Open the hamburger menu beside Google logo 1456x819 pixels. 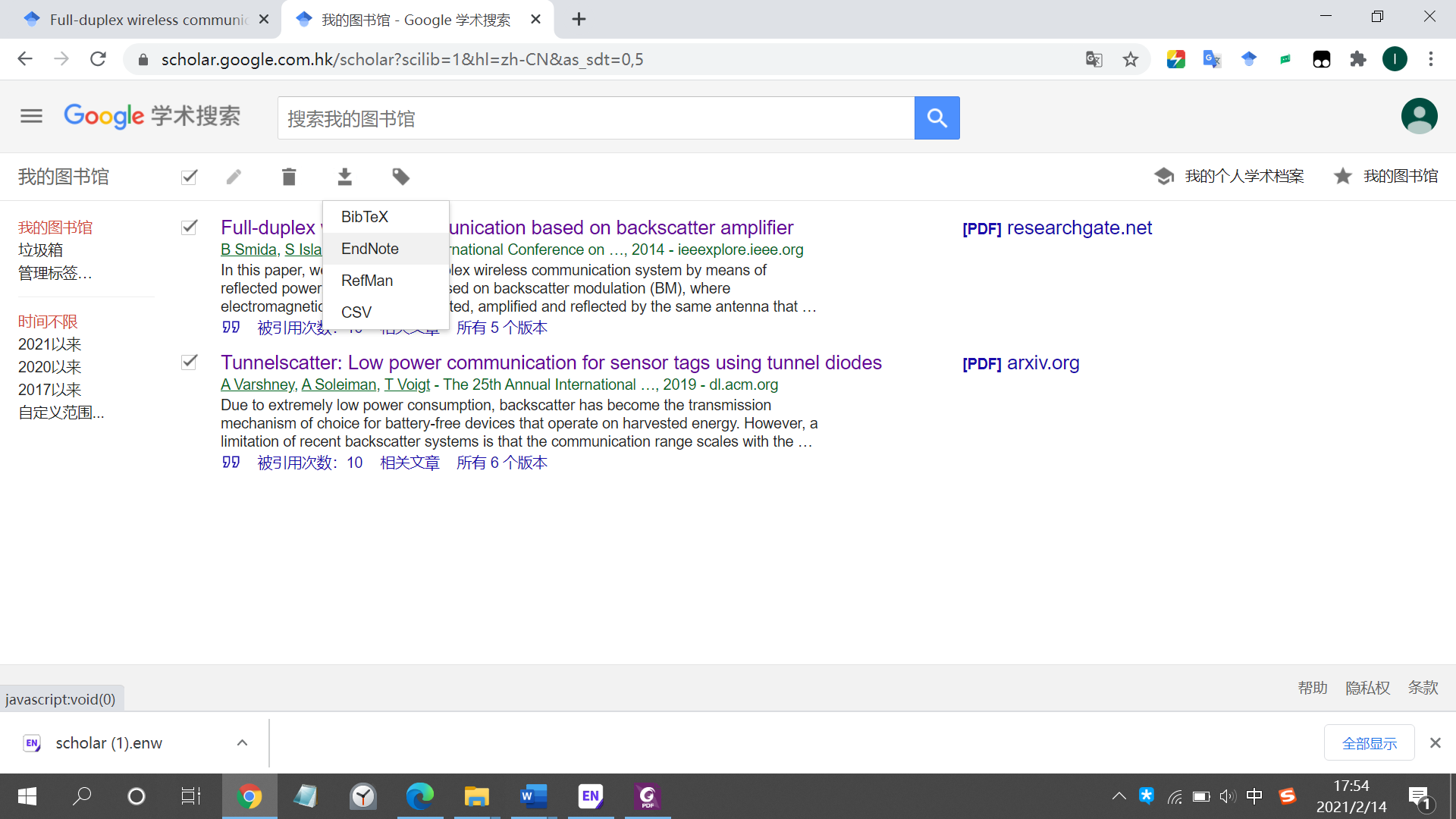click(x=31, y=116)
